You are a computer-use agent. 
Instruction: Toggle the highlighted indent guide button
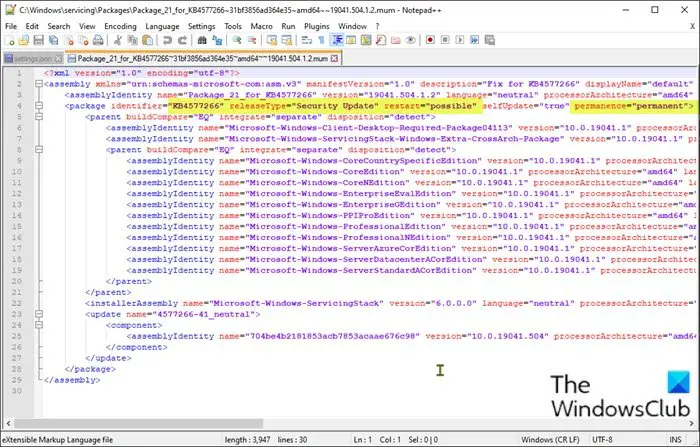tap(337, 40)
